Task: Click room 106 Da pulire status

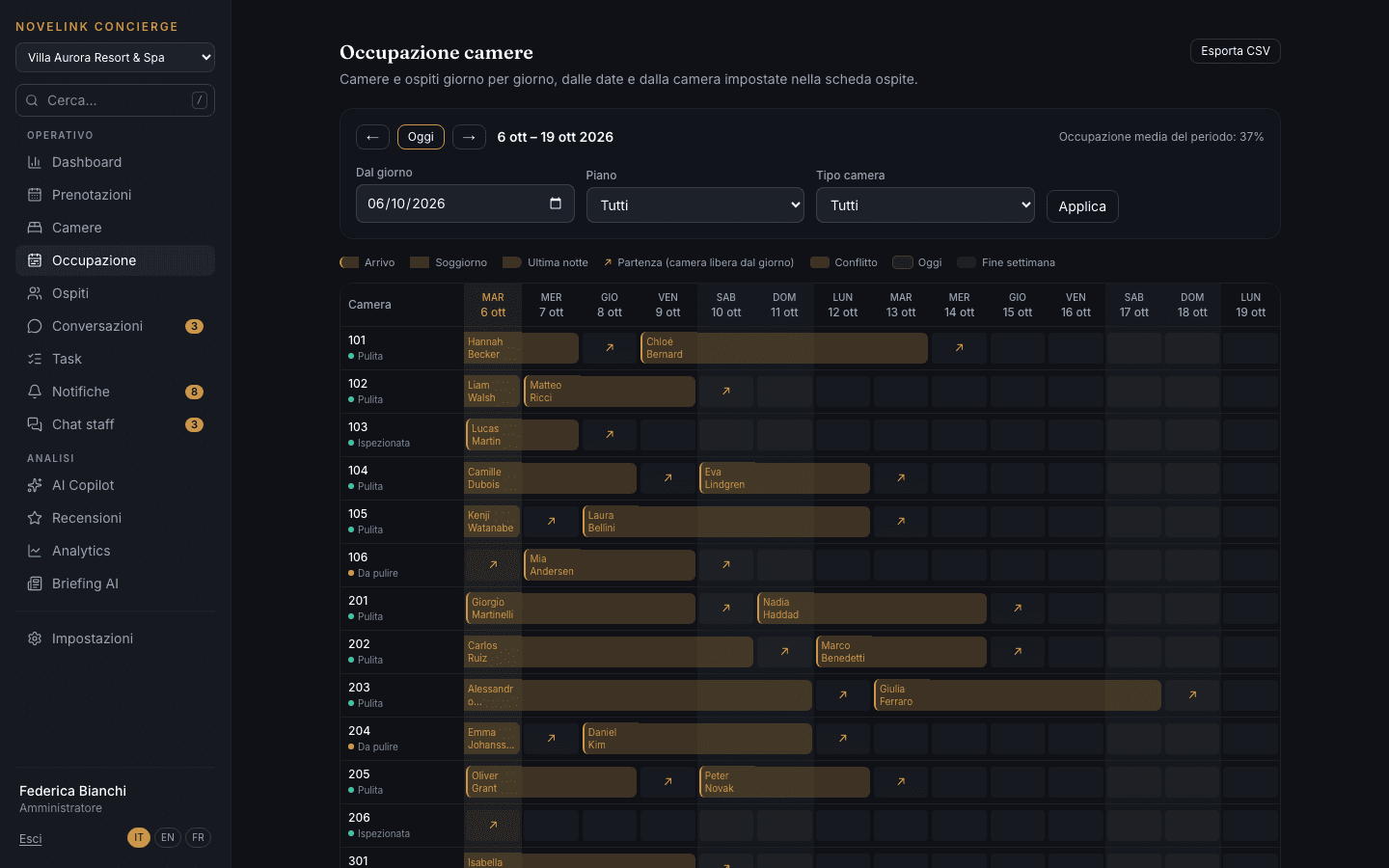Action: [x=373, y=573]
